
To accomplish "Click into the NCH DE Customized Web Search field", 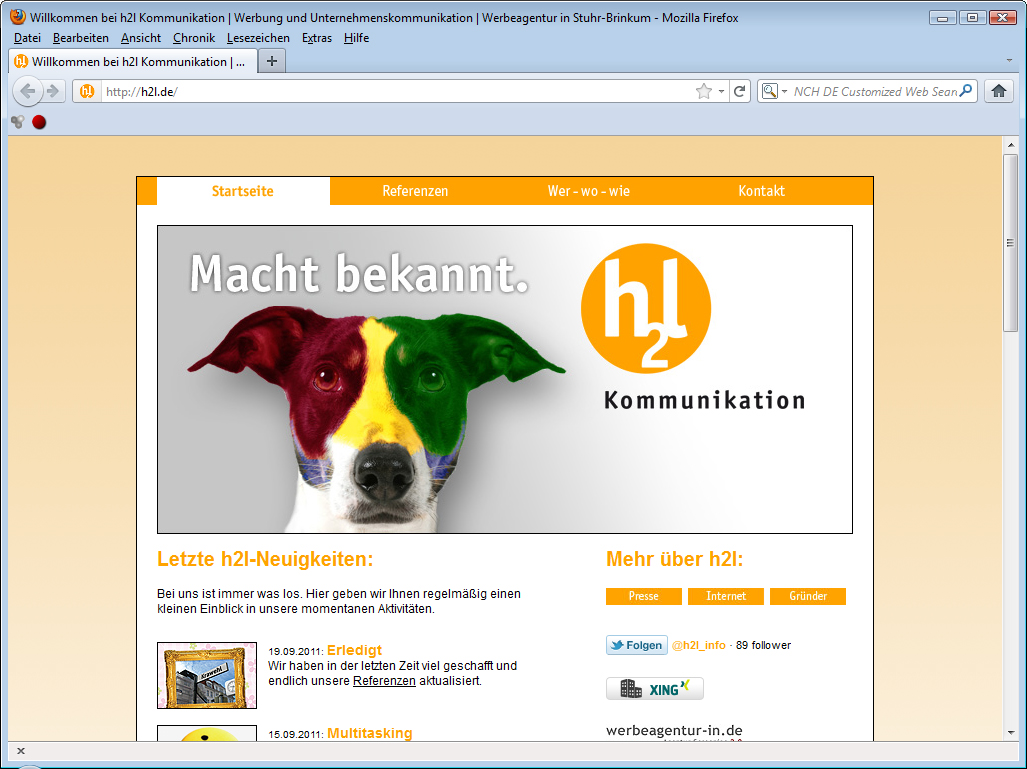I will pos(875,91).
